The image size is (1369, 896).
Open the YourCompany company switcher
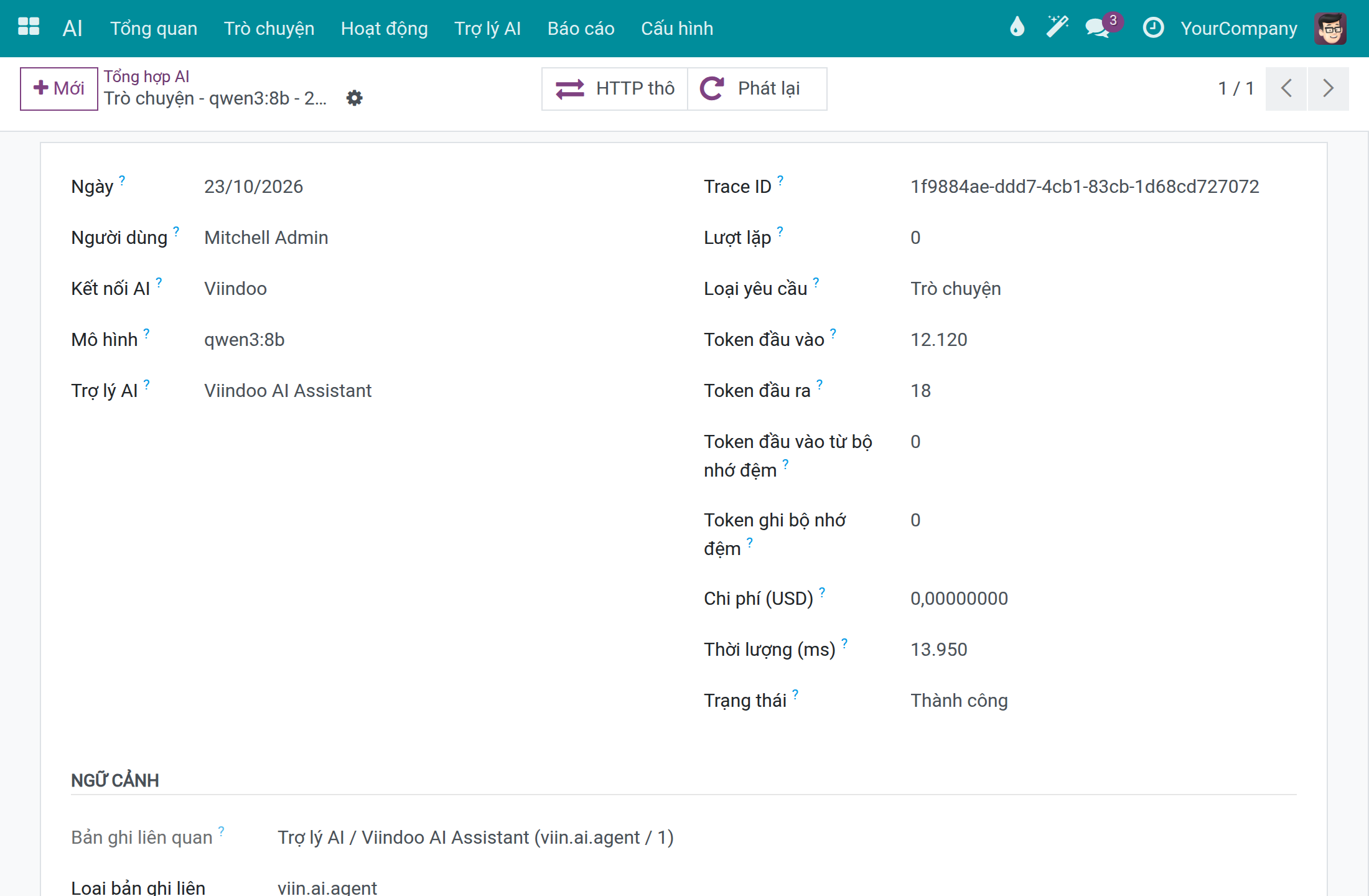coord(1238,28)
